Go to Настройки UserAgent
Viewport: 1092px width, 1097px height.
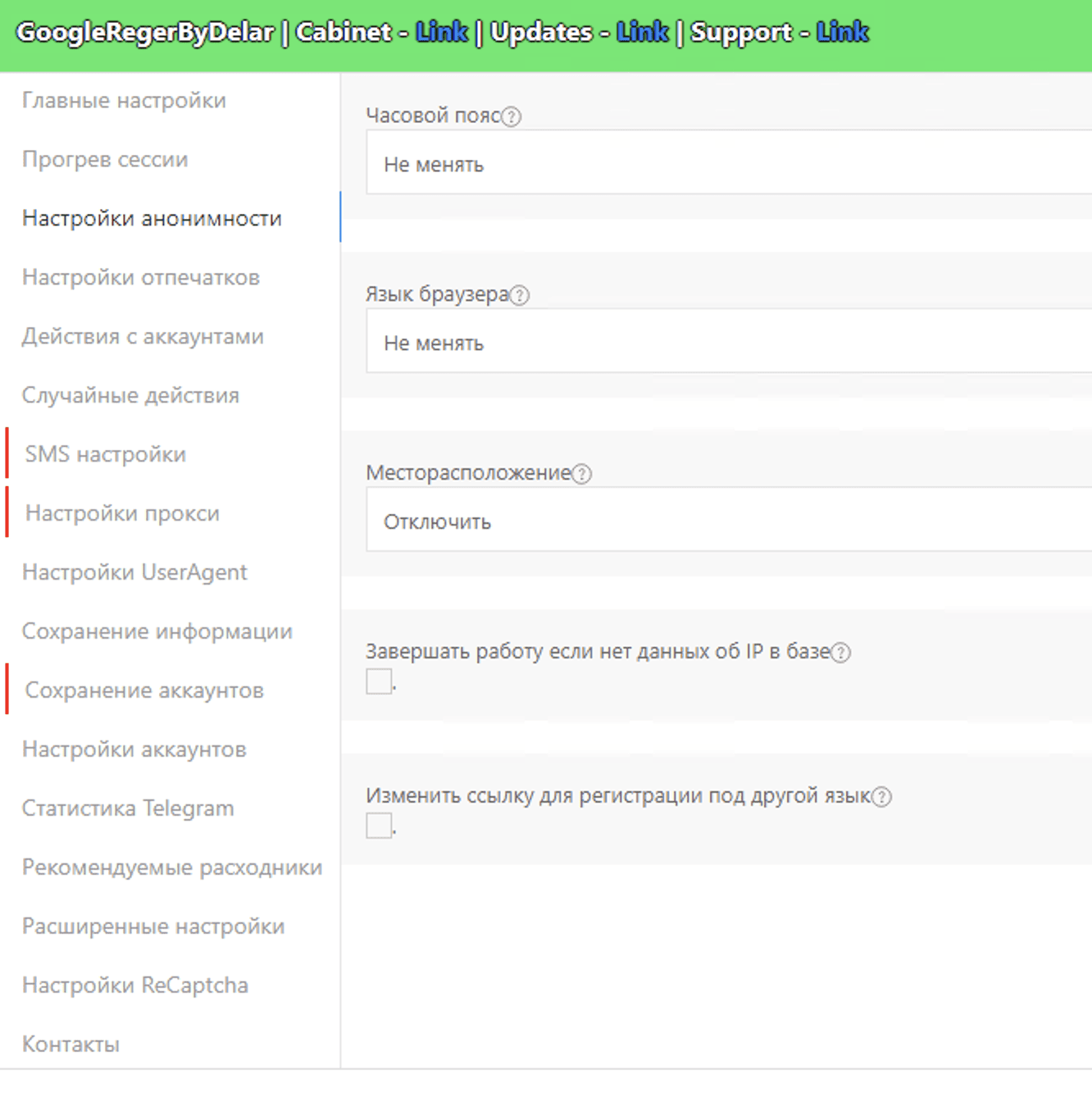(x=134, y=572)
